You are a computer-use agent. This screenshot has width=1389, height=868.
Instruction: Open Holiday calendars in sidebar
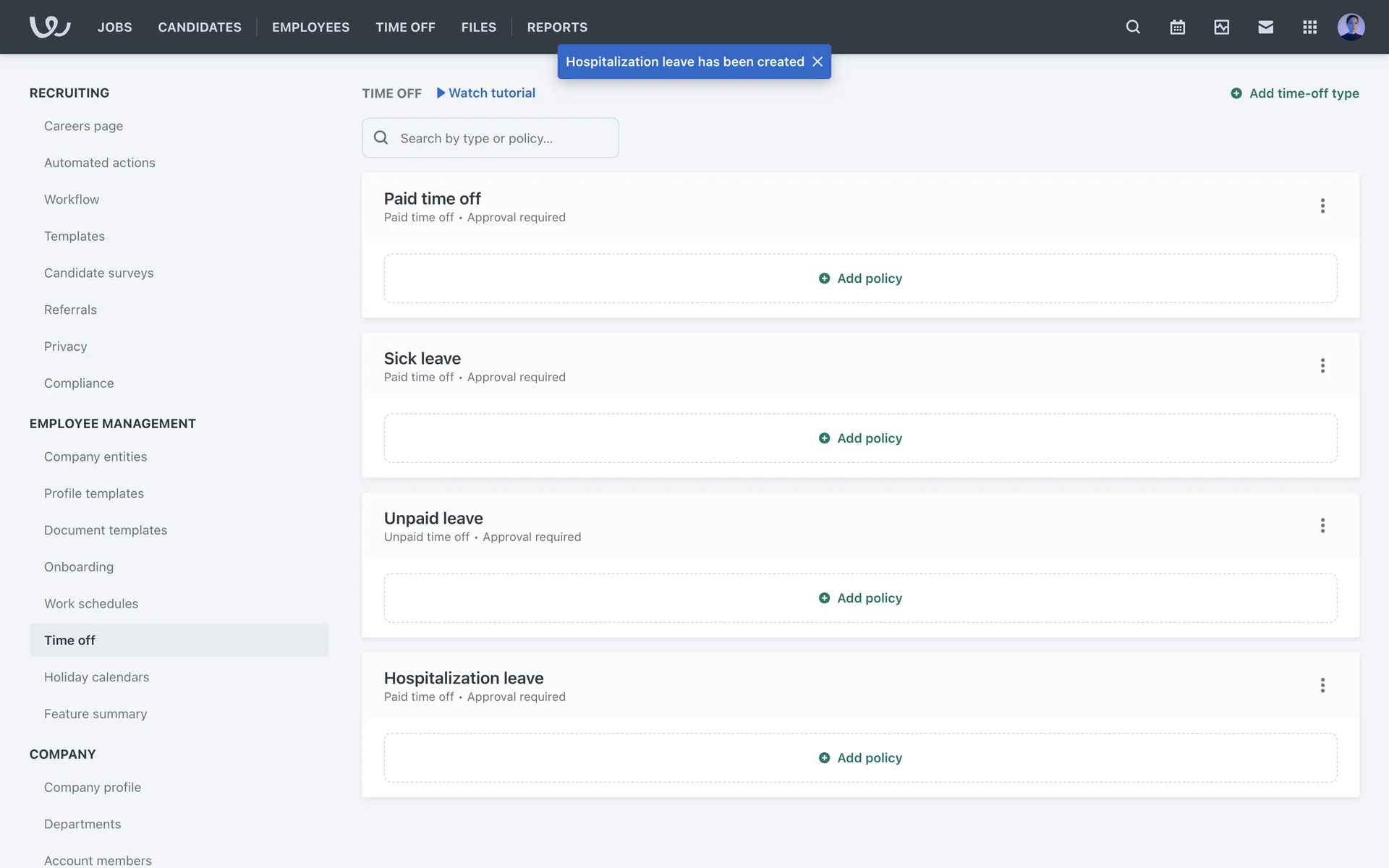(96, 677)
